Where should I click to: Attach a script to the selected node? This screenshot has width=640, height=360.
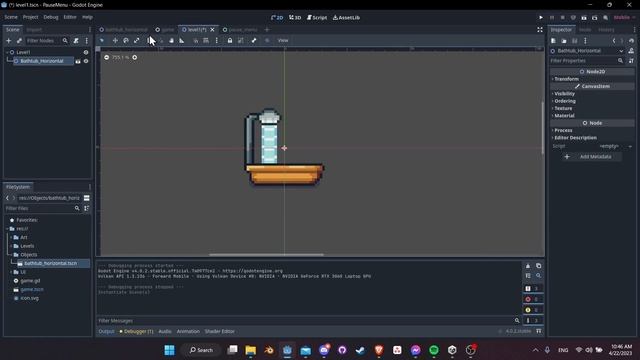click(x=76, y=41)
